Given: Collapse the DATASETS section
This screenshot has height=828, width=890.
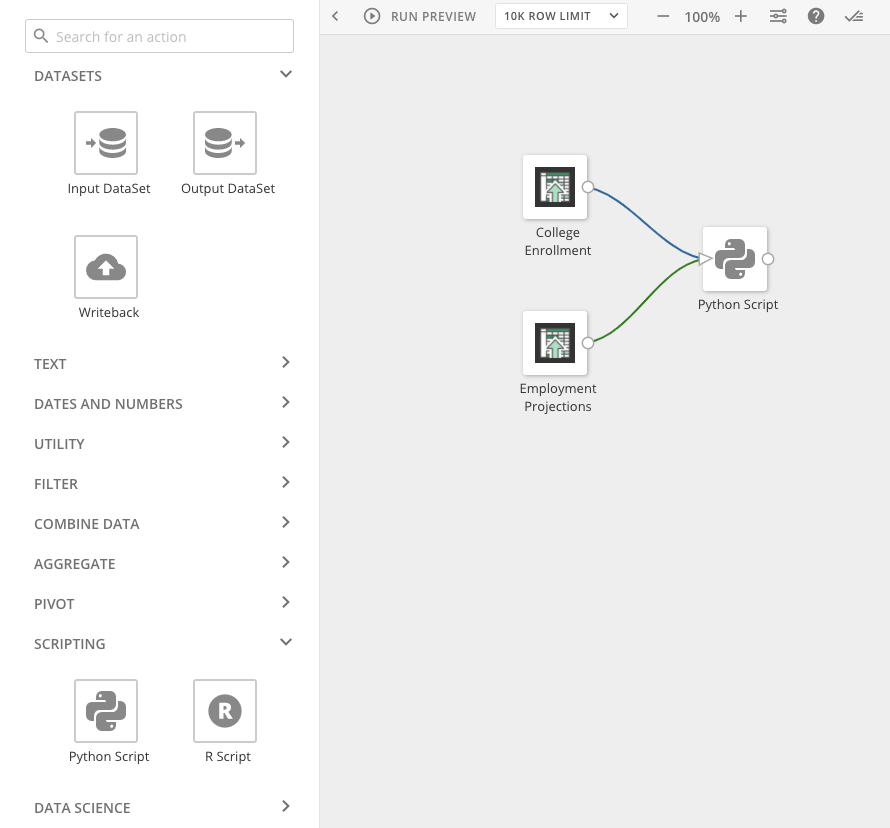Looking at the screenshot, I should pos(286,74).
